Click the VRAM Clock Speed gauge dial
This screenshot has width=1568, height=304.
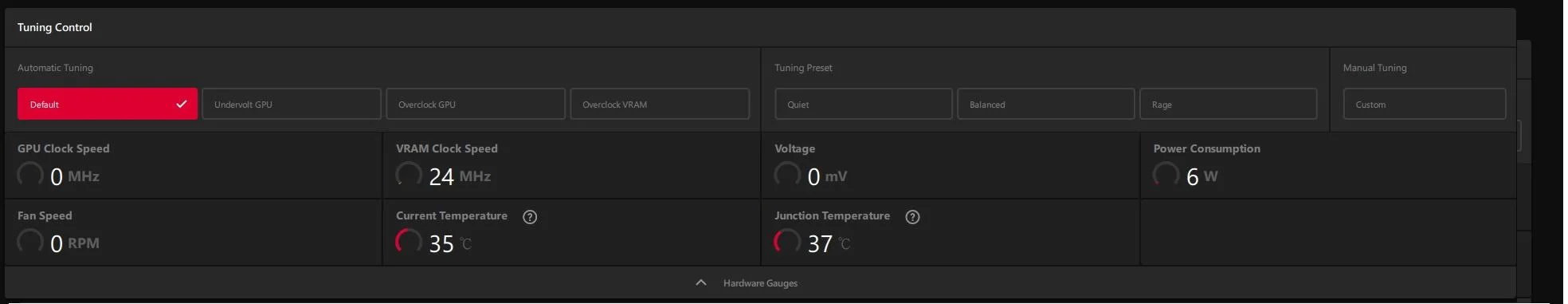(x=409, y=175)
